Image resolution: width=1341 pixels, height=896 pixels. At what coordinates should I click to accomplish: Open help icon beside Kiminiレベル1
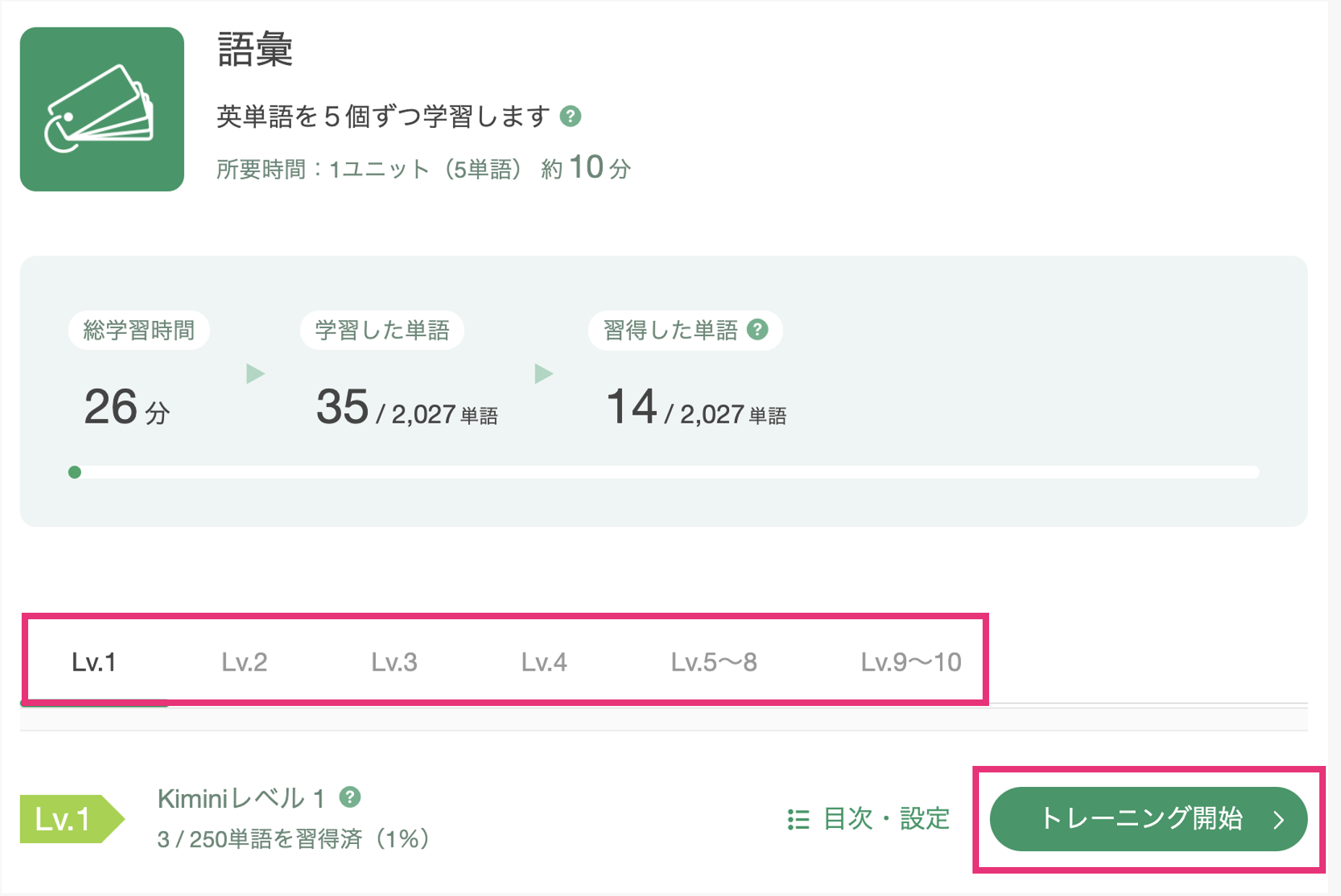350,797
